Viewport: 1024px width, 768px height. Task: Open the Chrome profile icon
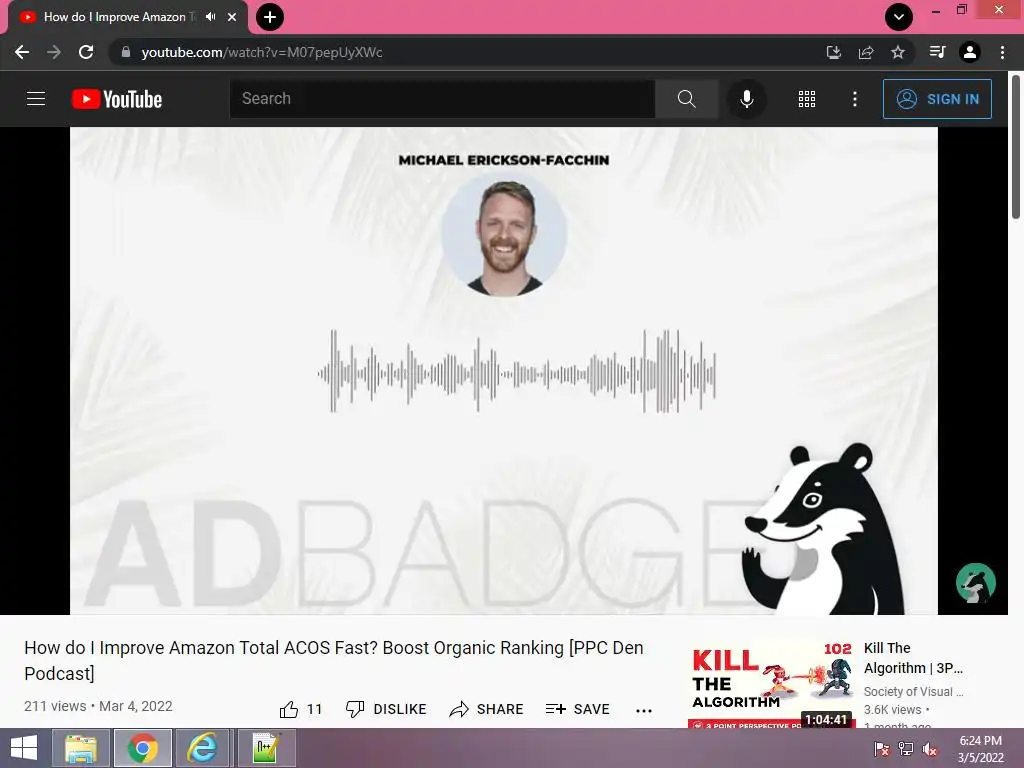970,52
